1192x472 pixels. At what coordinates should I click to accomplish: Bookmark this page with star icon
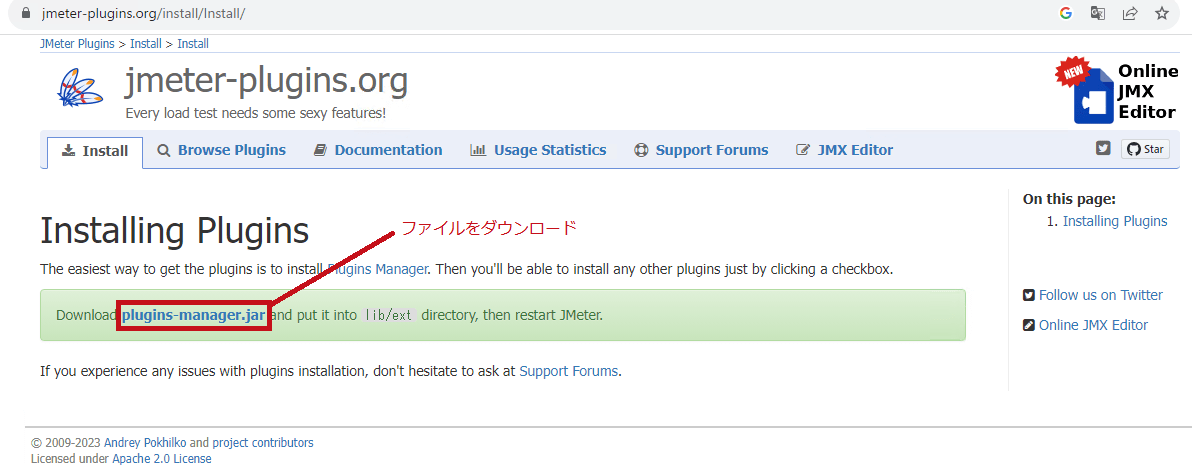click(x=1162, y=13)
